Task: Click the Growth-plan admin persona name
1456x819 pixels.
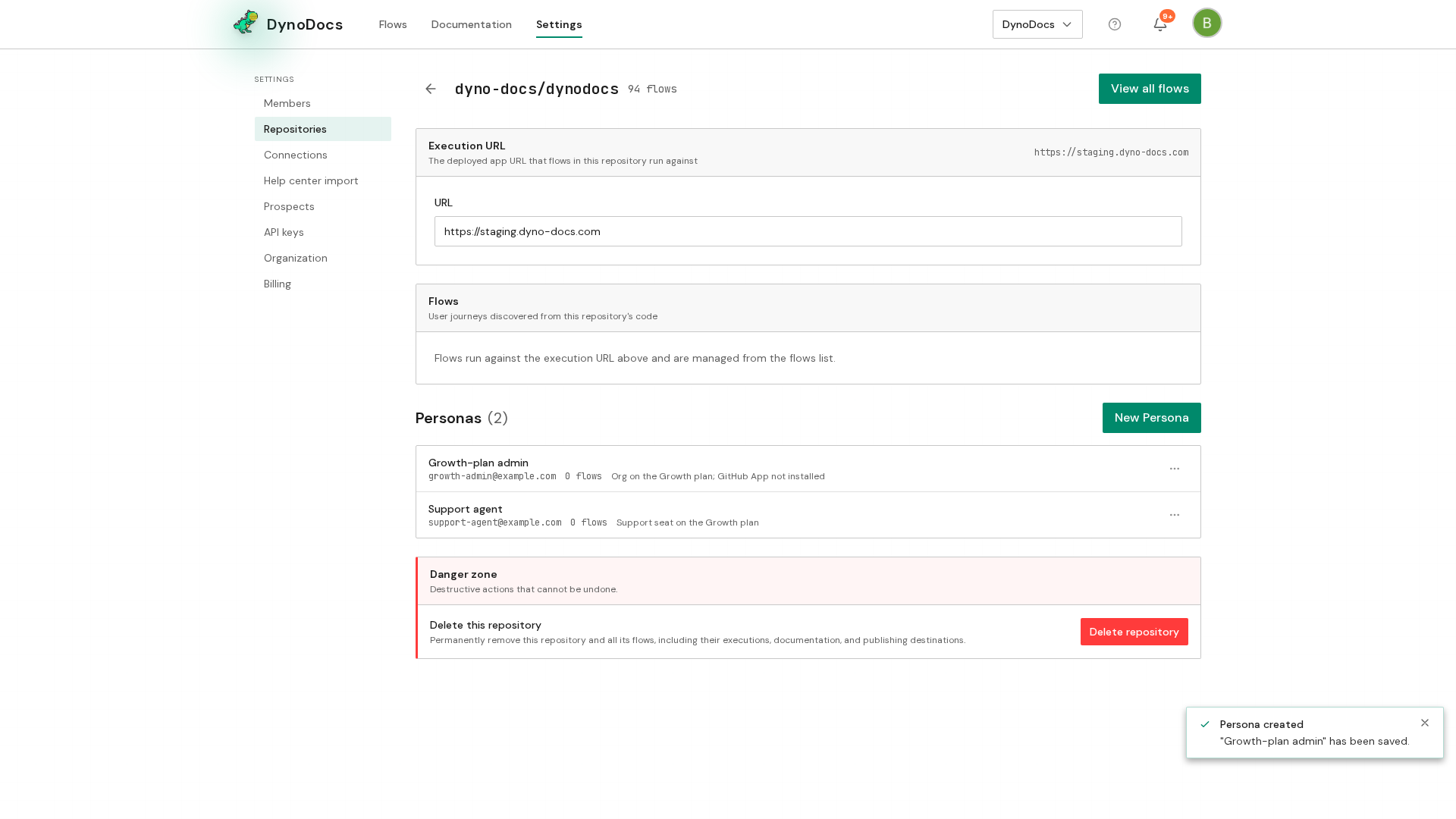Action: coord(479,463)
